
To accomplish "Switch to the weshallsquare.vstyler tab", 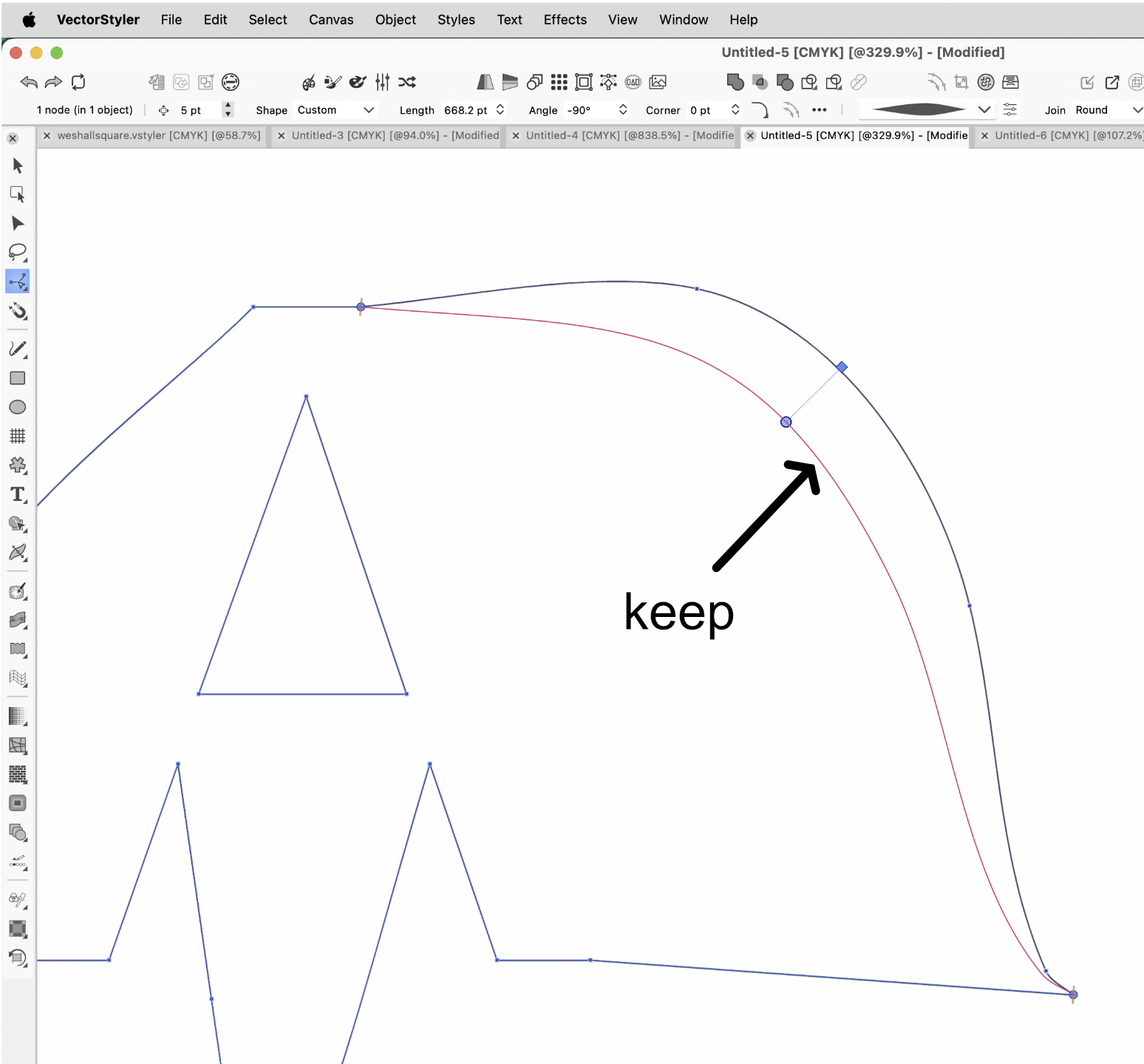I will pyautogui.click(x=158, y=135).
